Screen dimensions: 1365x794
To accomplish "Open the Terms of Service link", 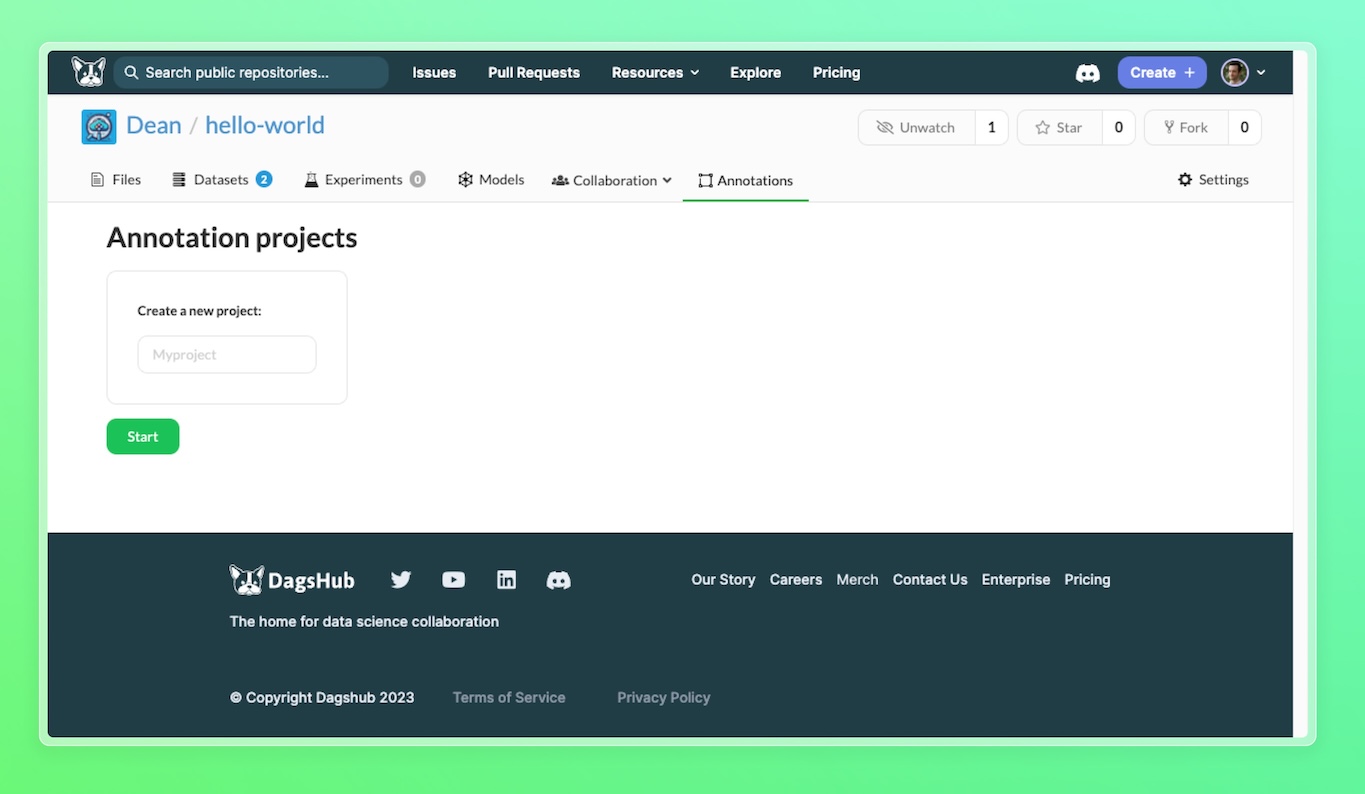I will coord(509,698).
